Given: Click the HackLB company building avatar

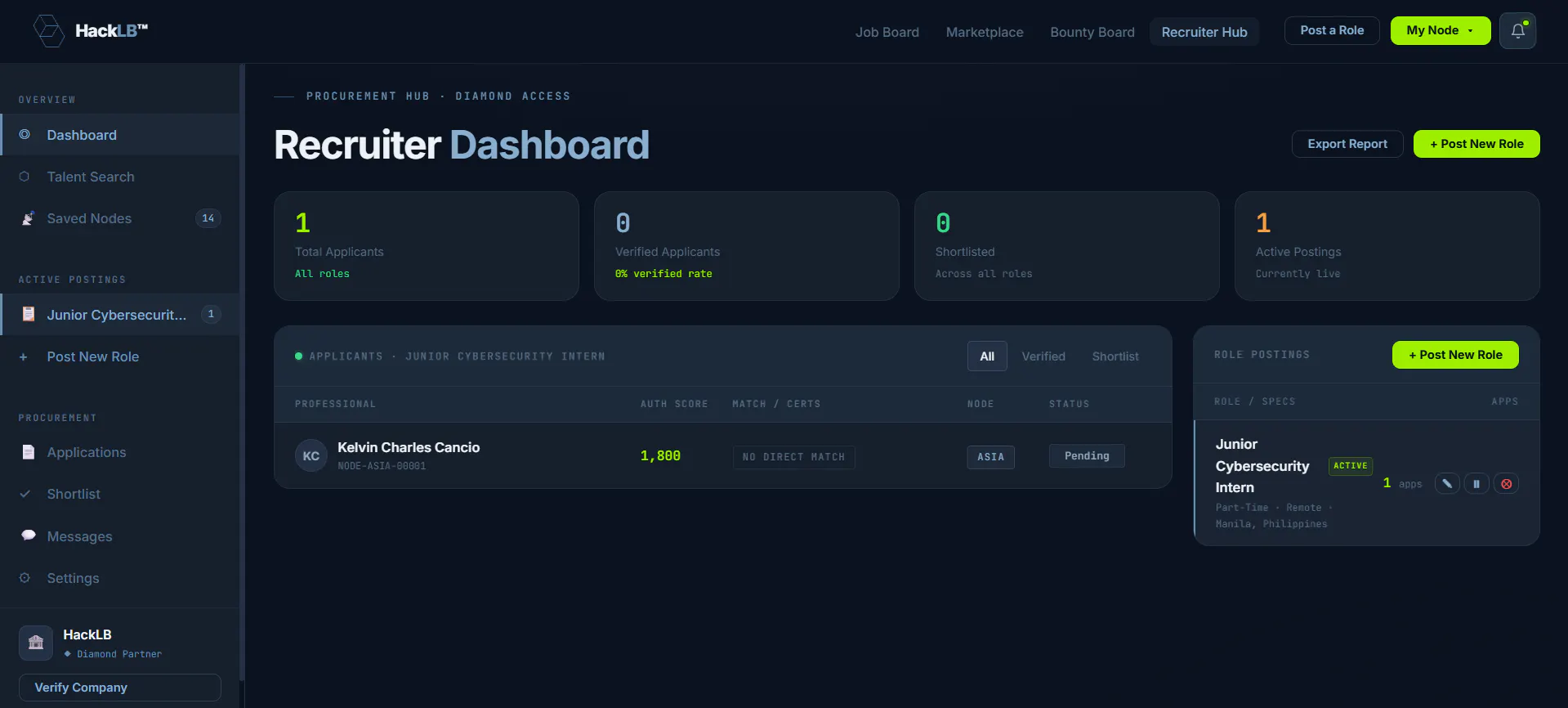Looking at the screenshot, I should pos(36,643).
